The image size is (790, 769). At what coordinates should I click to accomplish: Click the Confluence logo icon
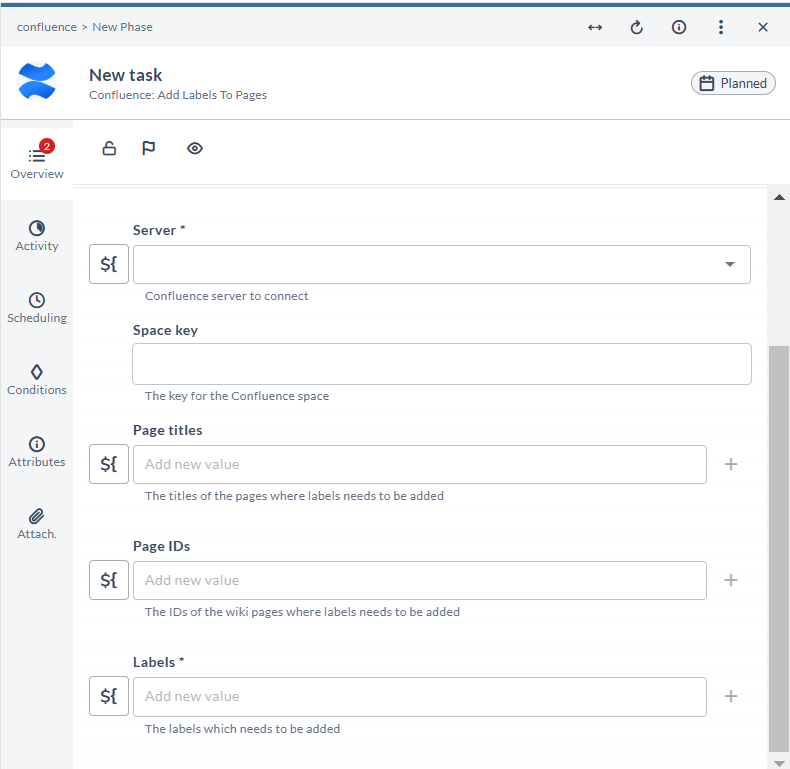[x=37, y=82]
